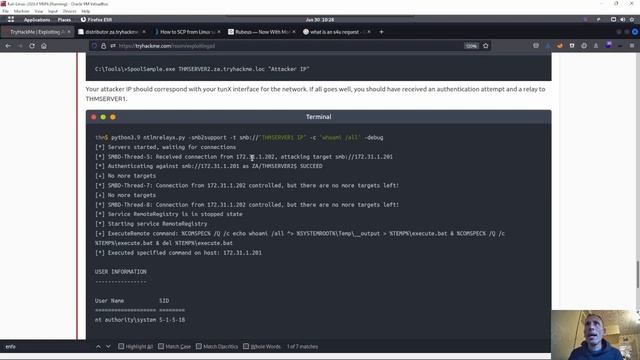The width and height of the screenshot is (640, 360).
Task: Open a new browser tab
Action: pos(381,32)
